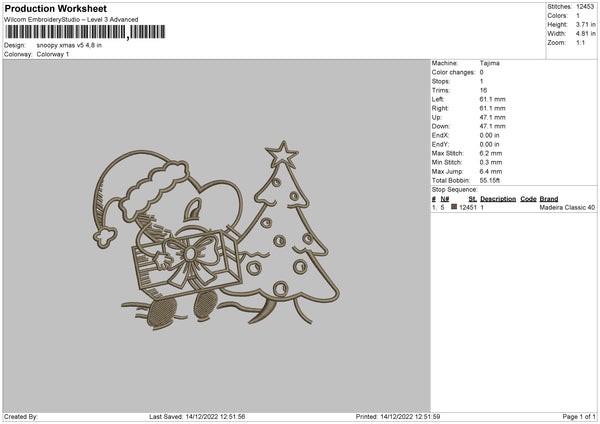
Task: Click the Stitches value 12453
Action: (585, 7)
